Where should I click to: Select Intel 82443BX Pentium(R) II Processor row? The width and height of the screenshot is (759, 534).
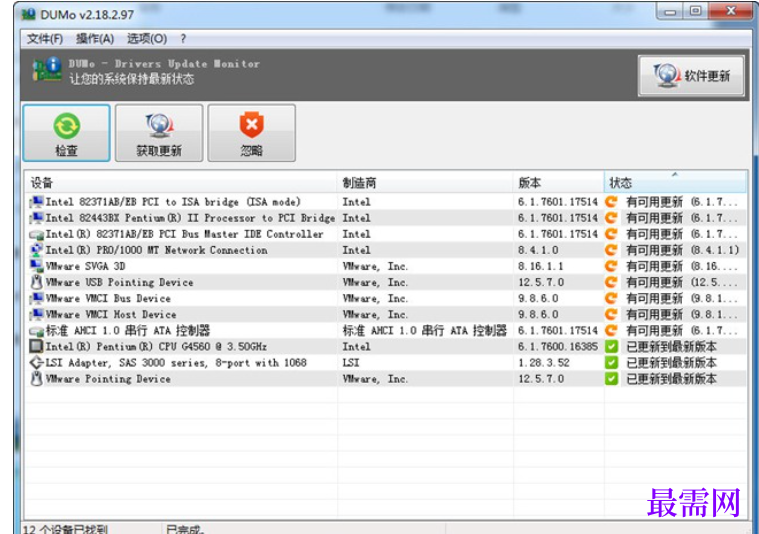190,218
